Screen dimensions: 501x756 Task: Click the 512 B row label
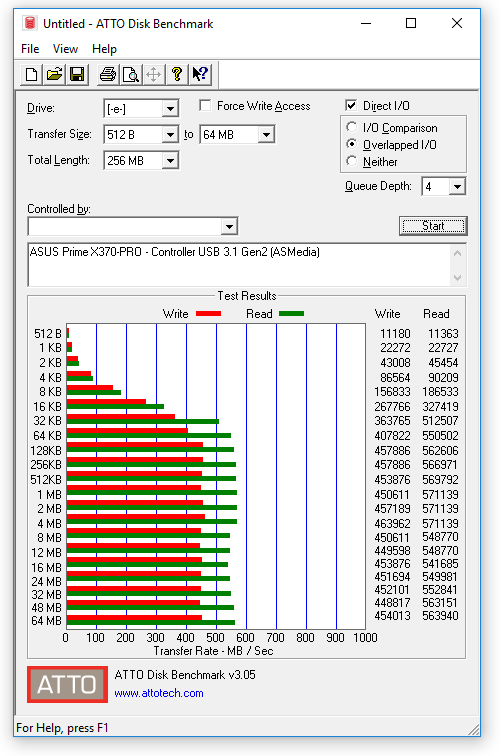coord(48,334)
